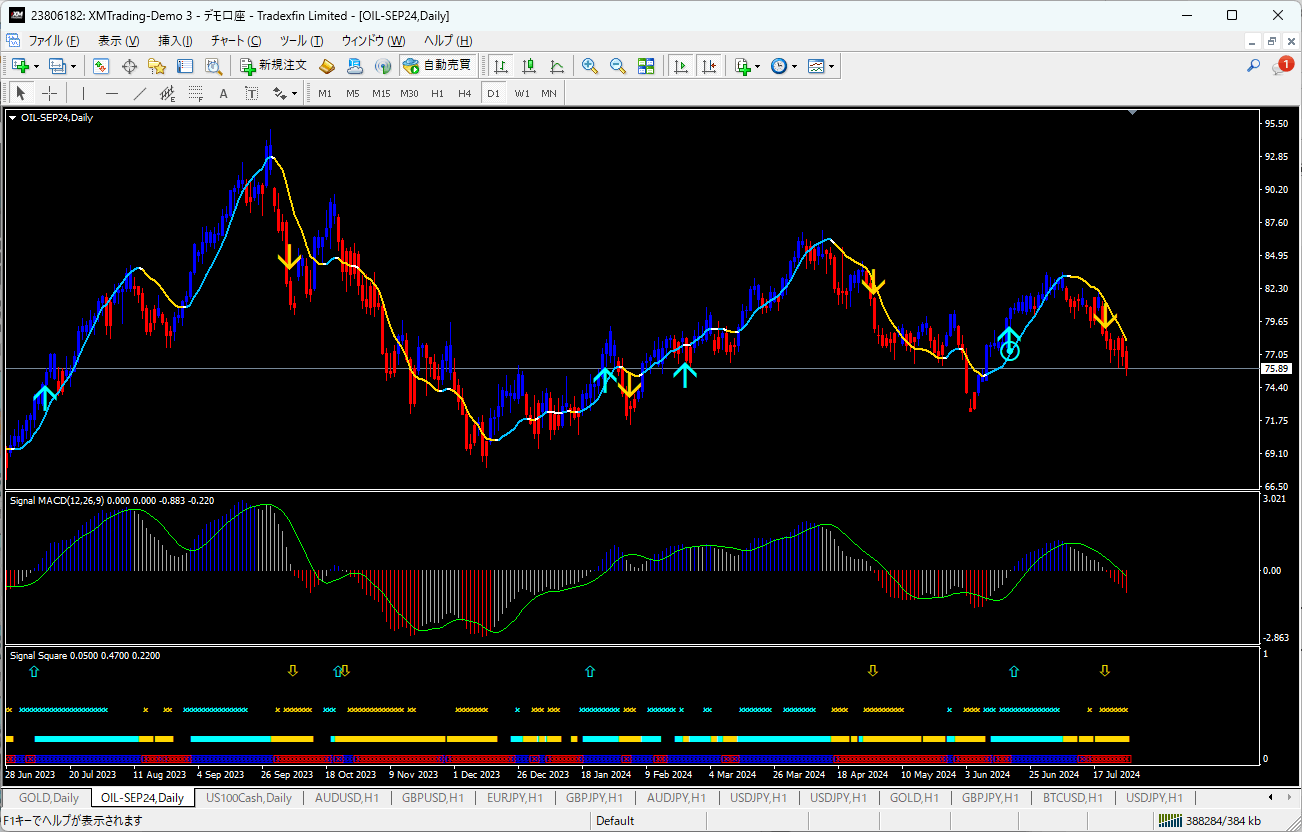Viewport: 1302px width, 832px height.
Task: Switch to the GOLD,Daily chart tab
Action: (49, 797)
